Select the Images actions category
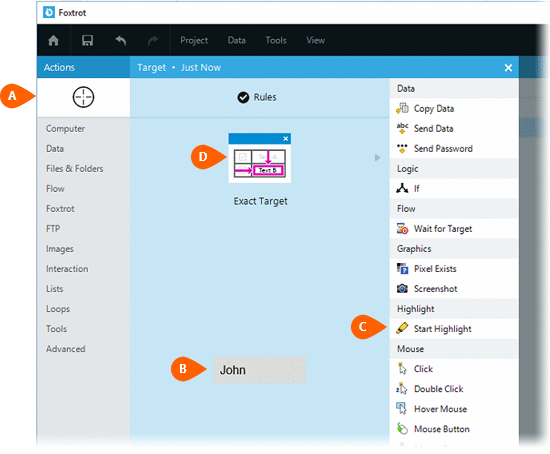 coord(60,249)
